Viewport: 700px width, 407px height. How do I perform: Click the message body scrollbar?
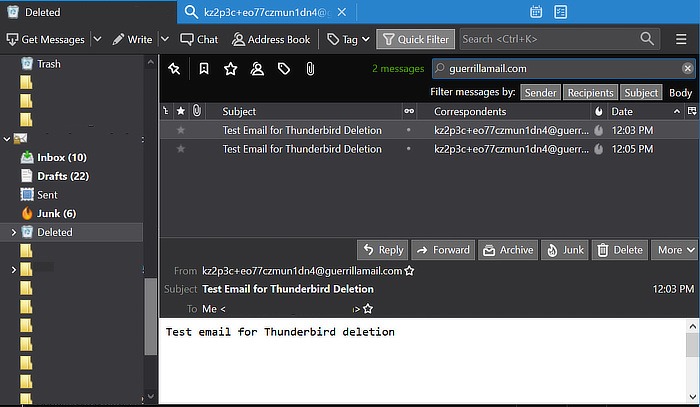(692, 345)
